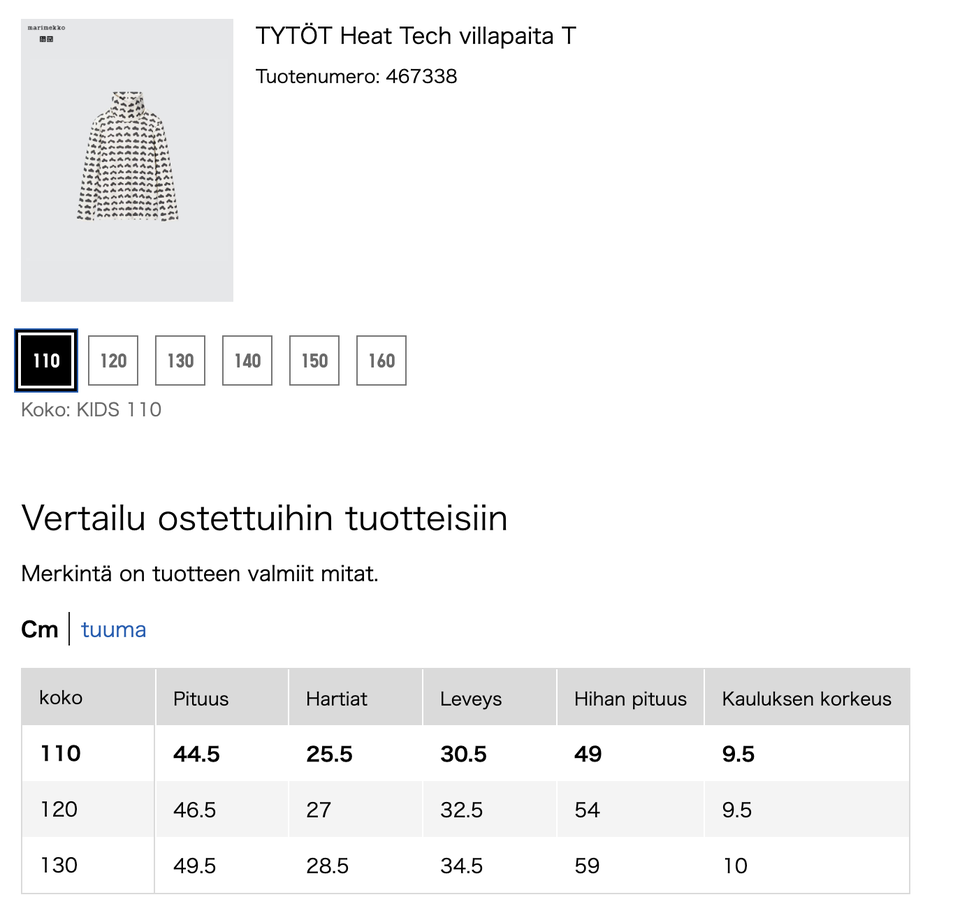The width and height of the screenshot is (960, 911).
Task: Click the product title TYTÖT Heat Tech
Action: coord(415,37)
